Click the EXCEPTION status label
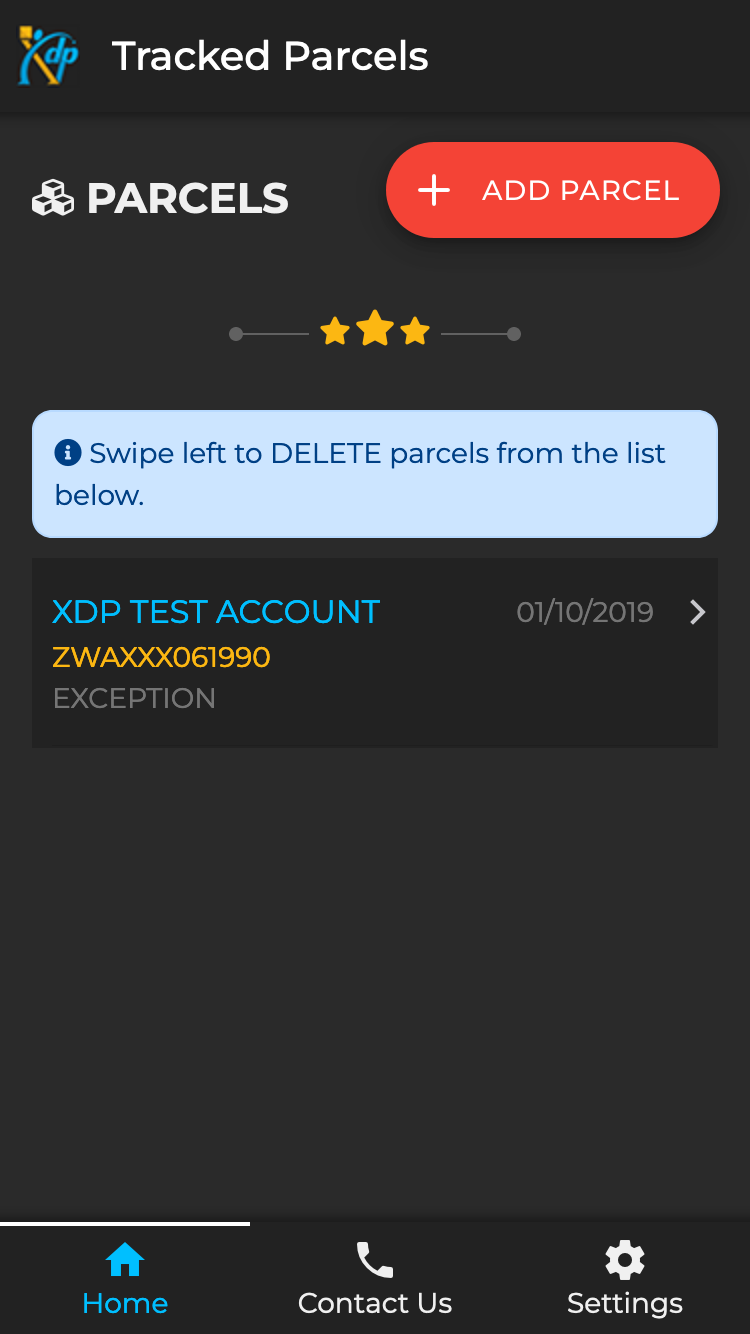 [134, 698]
